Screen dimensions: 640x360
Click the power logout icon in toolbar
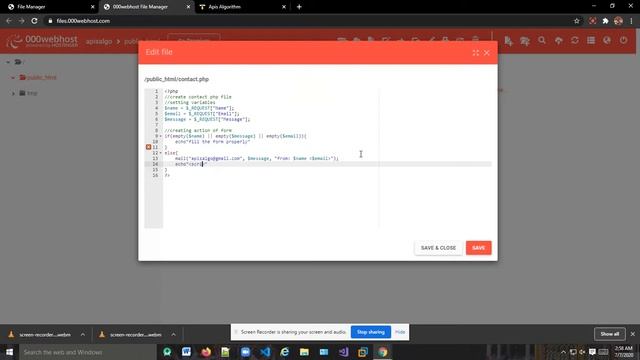(623, 40)
